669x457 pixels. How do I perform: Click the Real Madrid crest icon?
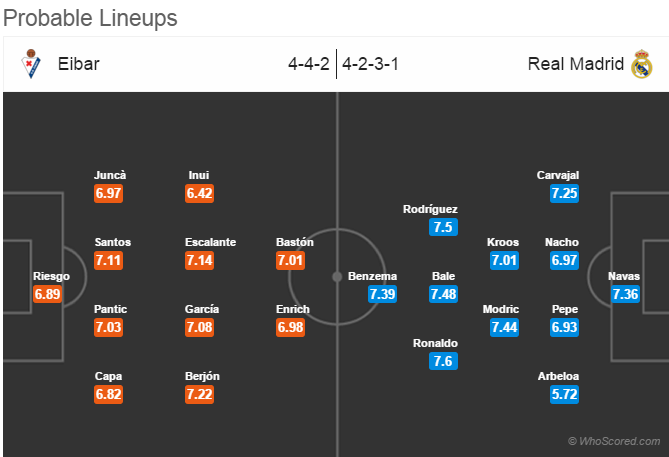click(642, 64)
